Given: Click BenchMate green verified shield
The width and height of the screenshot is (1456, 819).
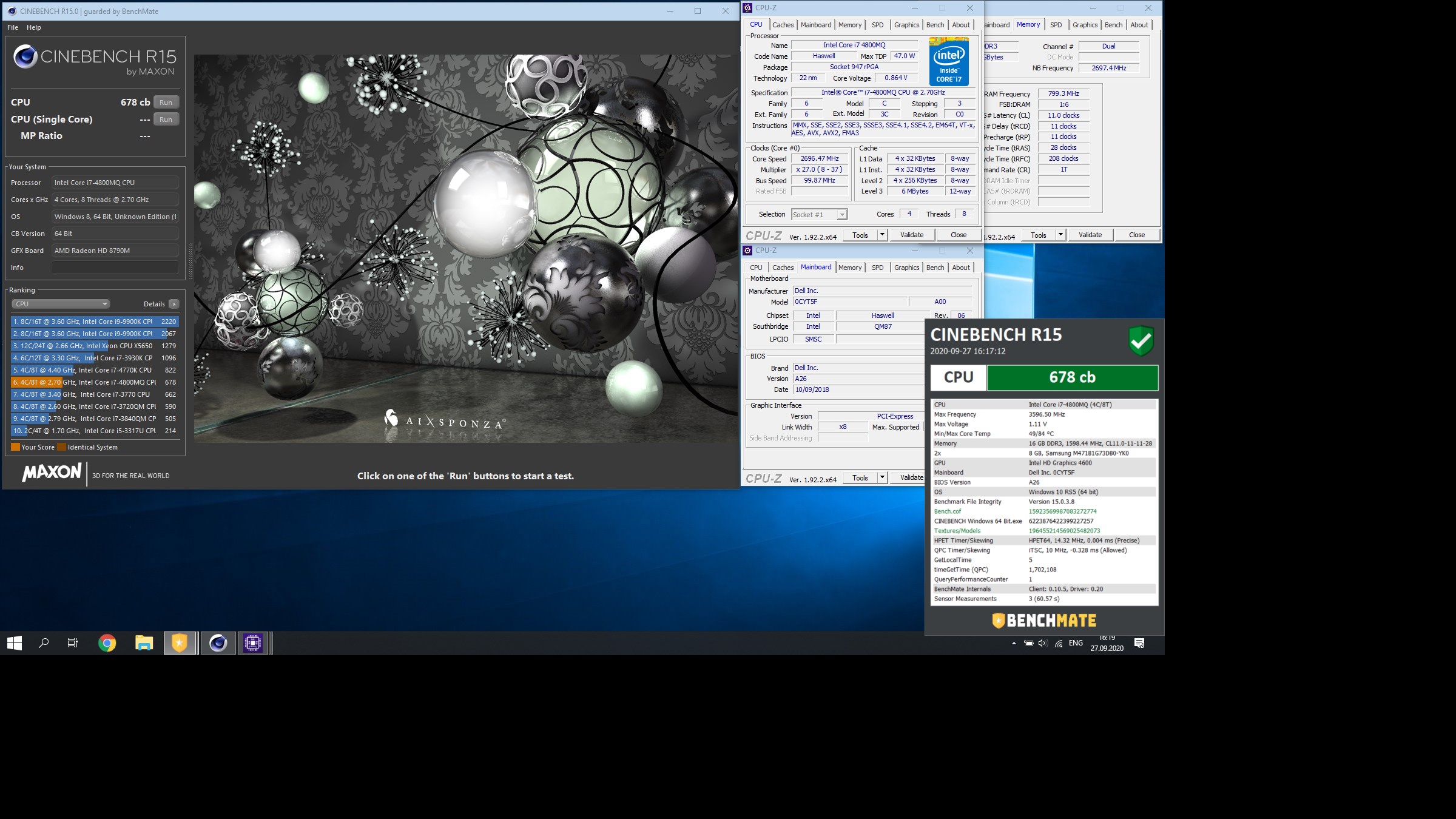Looking at the screenshot, I should point(1141,341).
